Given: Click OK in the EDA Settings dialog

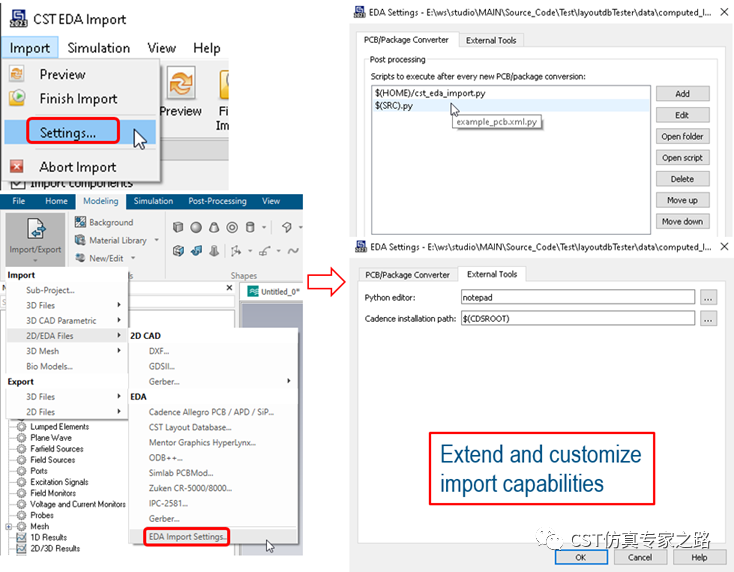Looking at the screenshot, I should click(x=581, y=557).
